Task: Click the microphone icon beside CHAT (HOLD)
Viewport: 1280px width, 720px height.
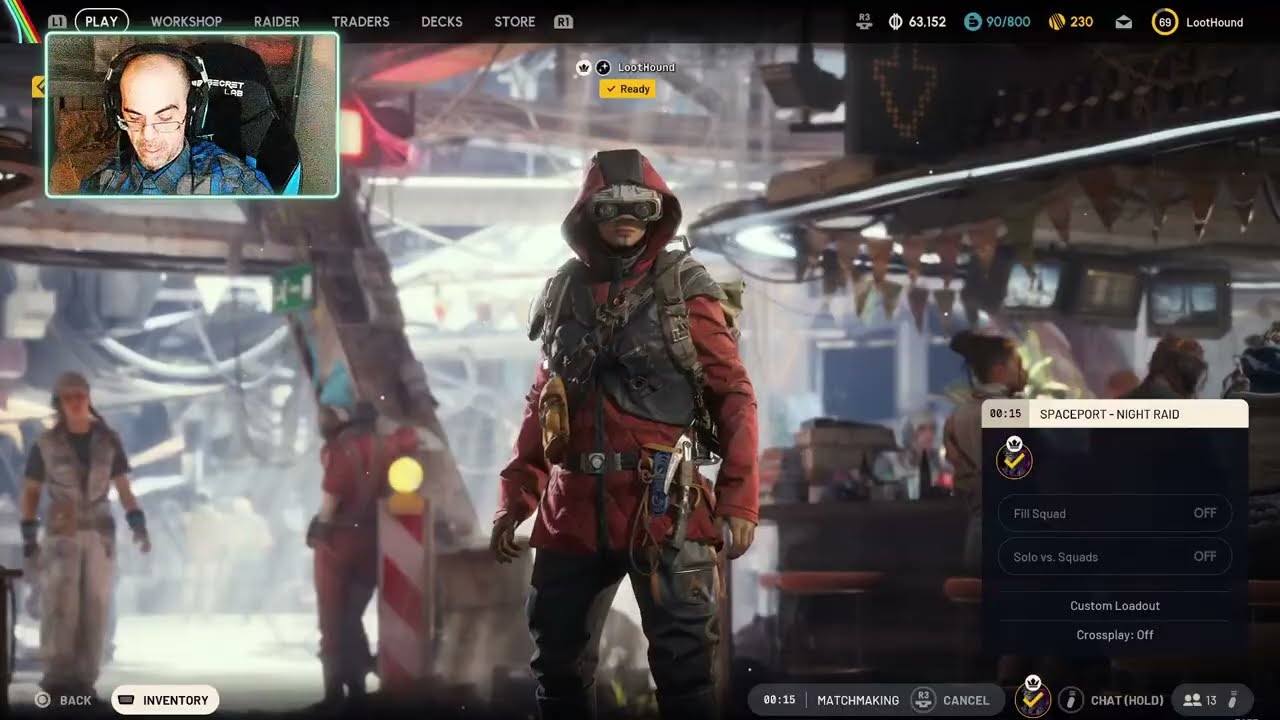Action: 1071,700
